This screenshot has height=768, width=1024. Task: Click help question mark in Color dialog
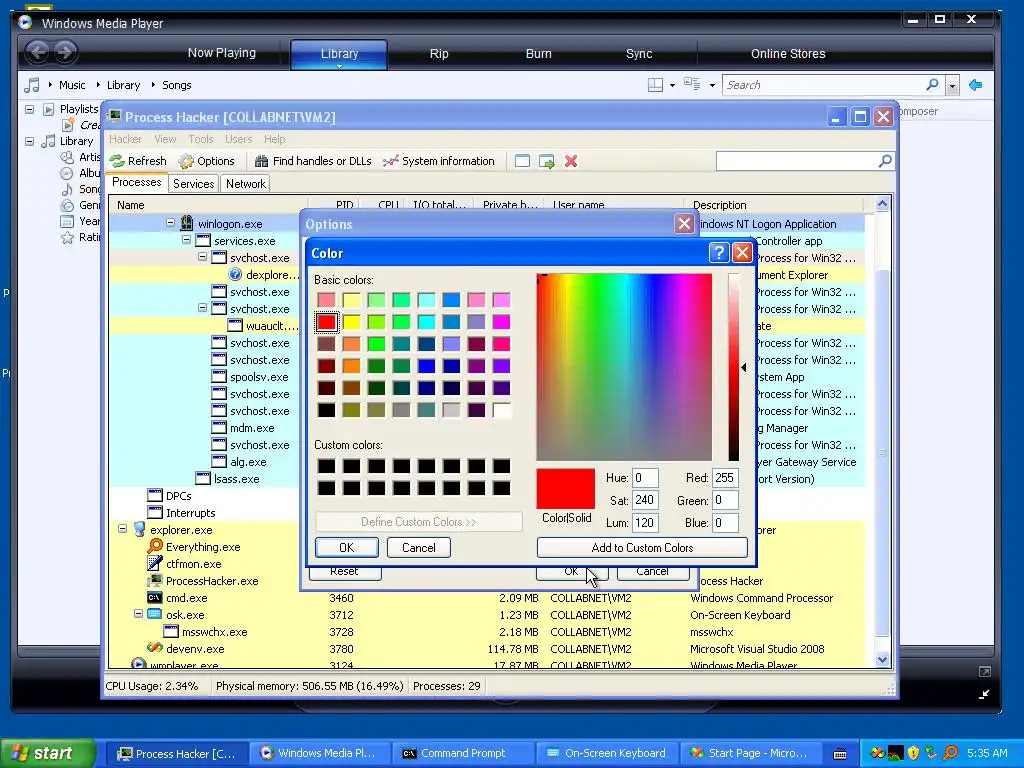(x=718, y=252)
